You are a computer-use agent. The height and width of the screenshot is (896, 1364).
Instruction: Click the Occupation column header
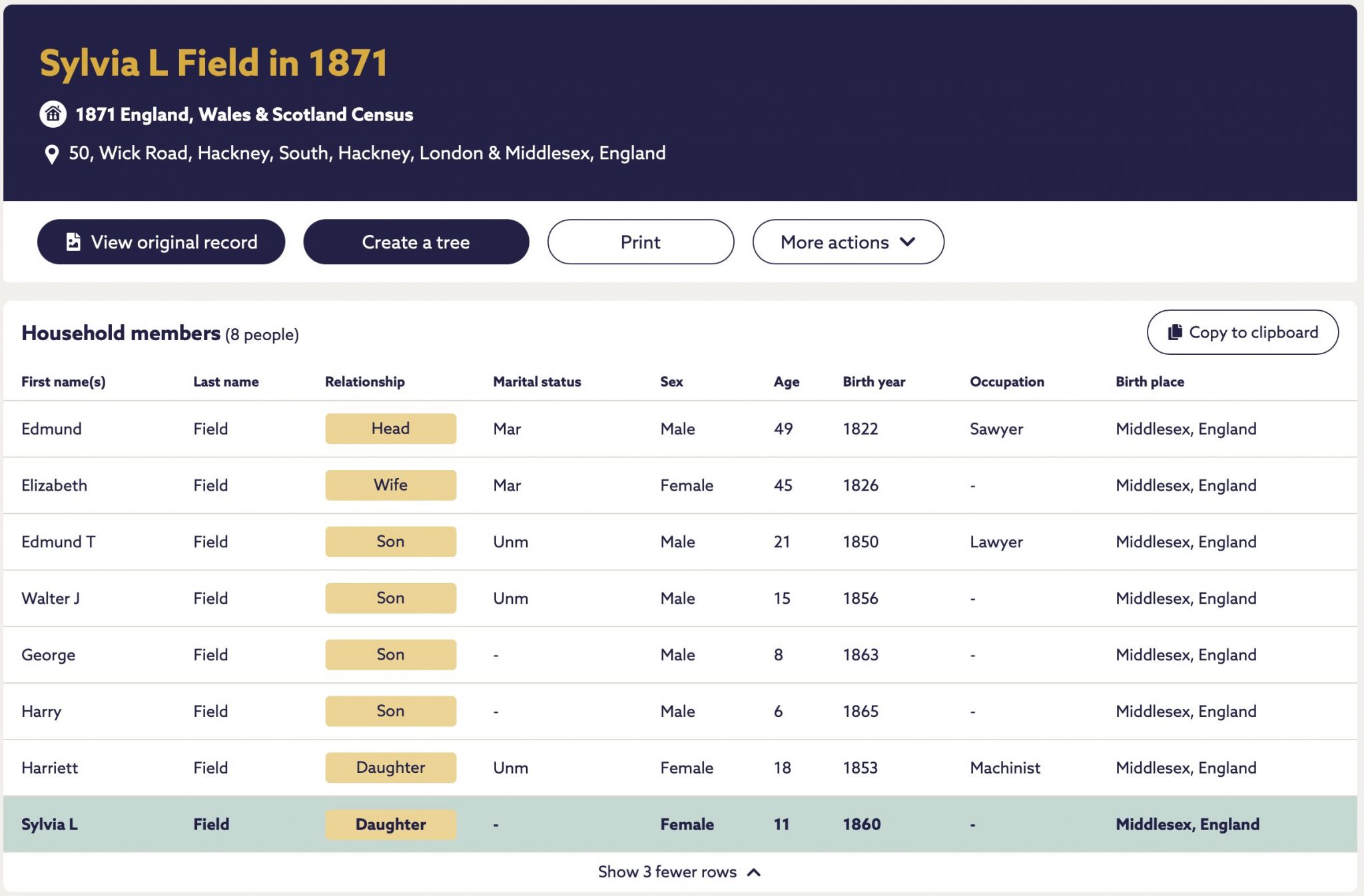tap(1007, 381)
